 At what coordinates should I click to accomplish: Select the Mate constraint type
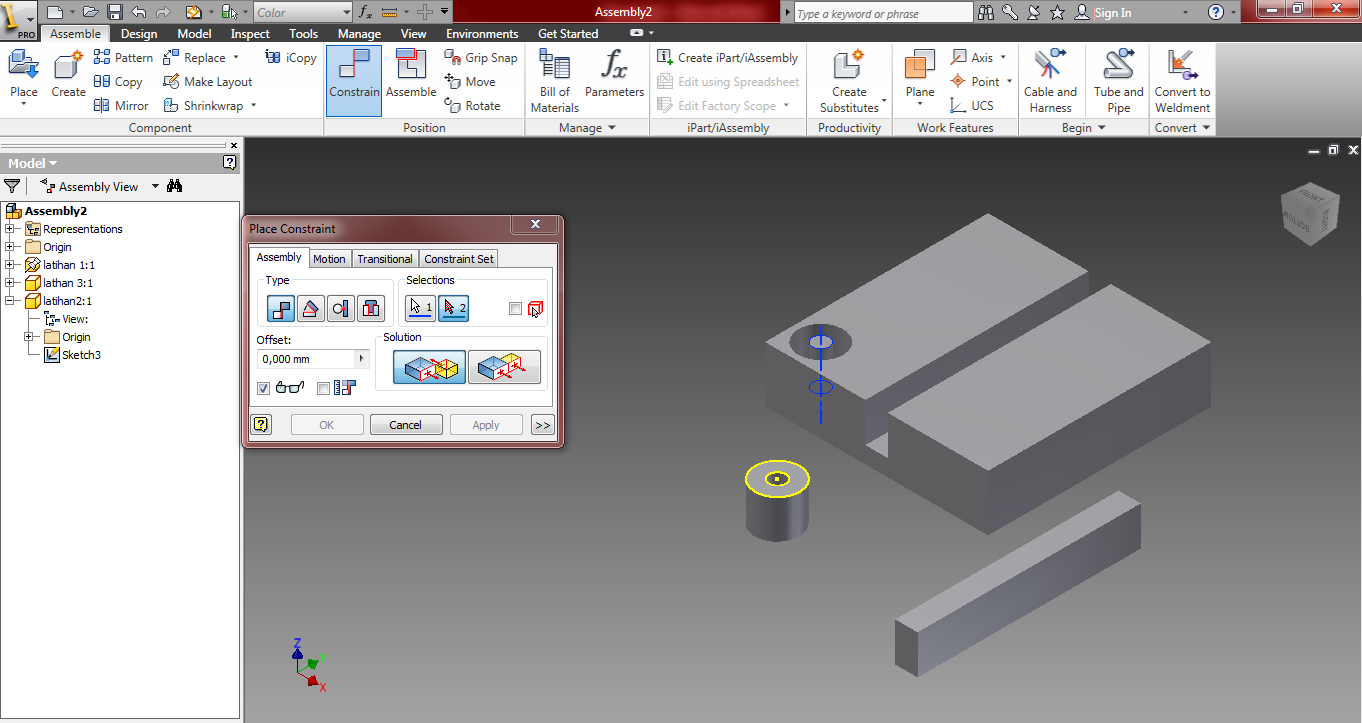[x=281, y=308]
